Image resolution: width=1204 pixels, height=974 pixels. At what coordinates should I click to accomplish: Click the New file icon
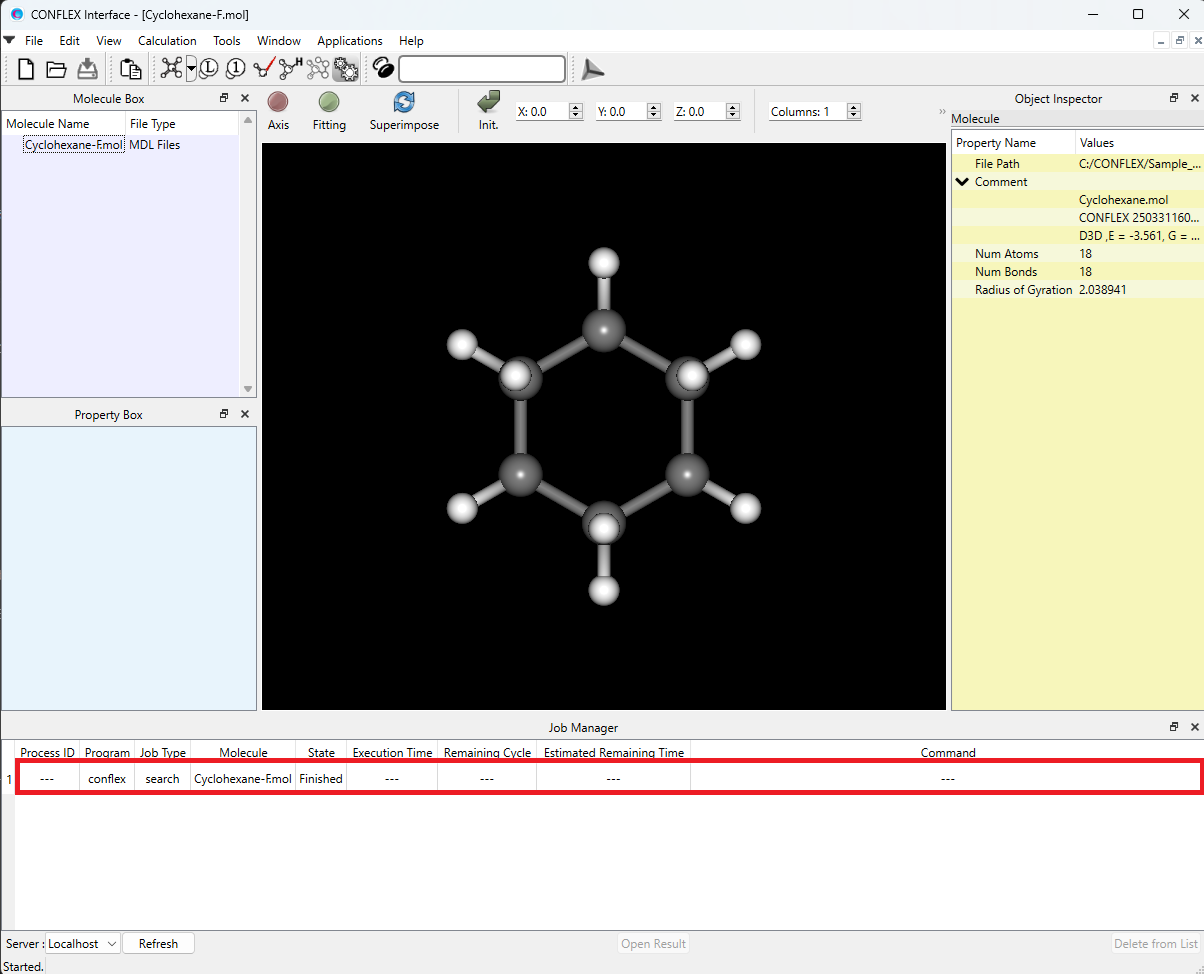coord(26,69)
